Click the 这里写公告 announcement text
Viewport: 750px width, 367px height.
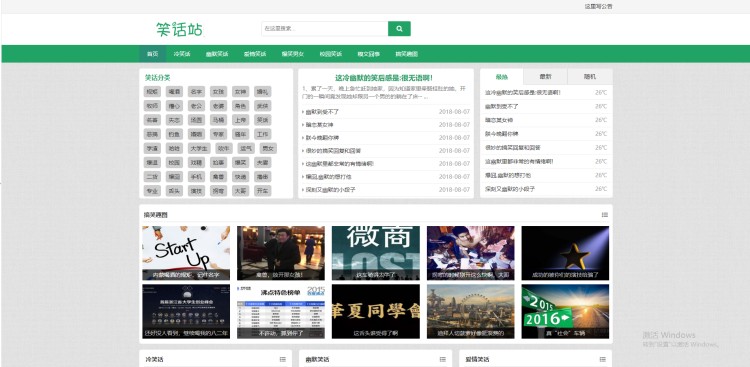[598, 7]
